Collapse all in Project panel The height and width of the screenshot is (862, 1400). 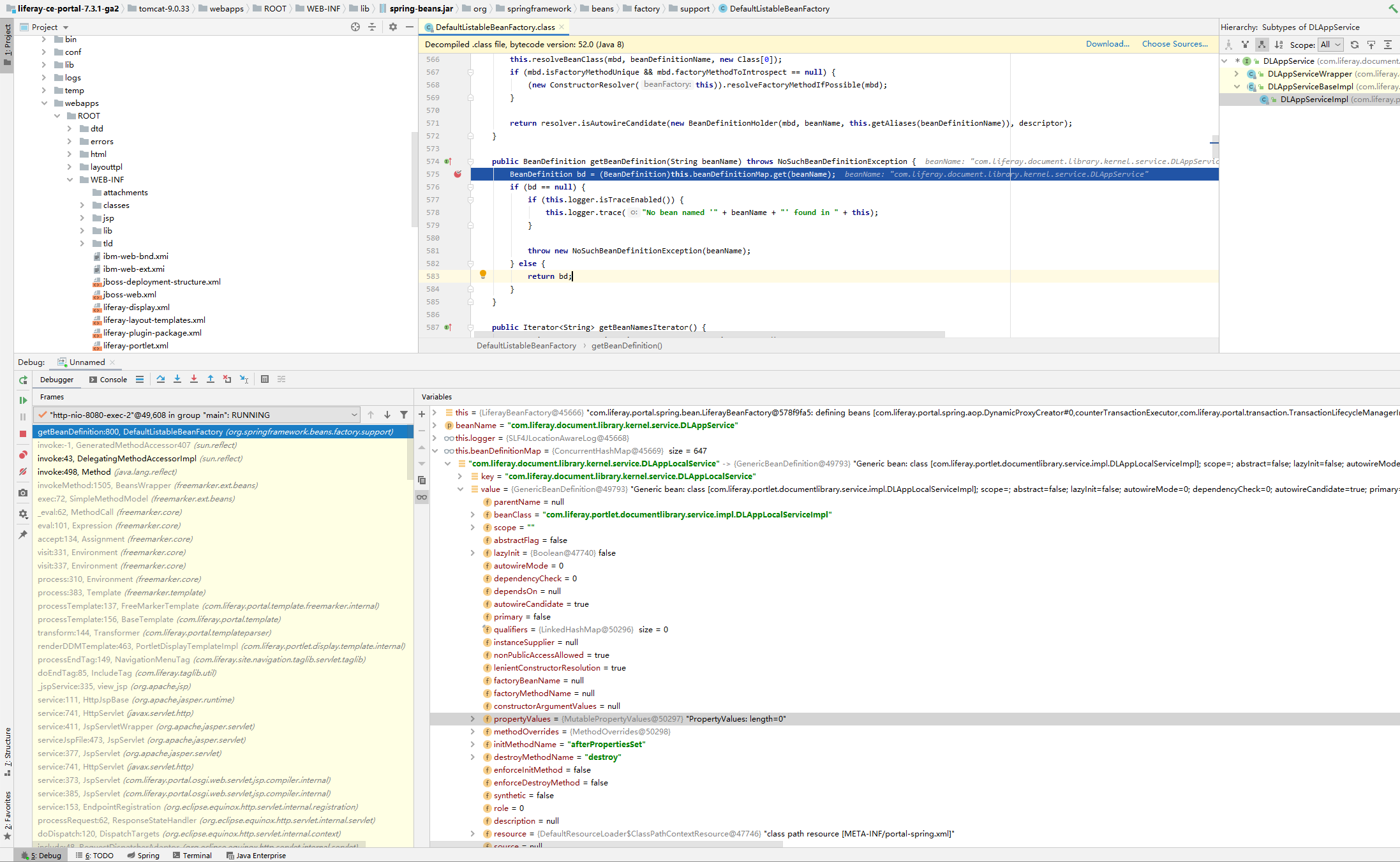(x=372, y=27)
